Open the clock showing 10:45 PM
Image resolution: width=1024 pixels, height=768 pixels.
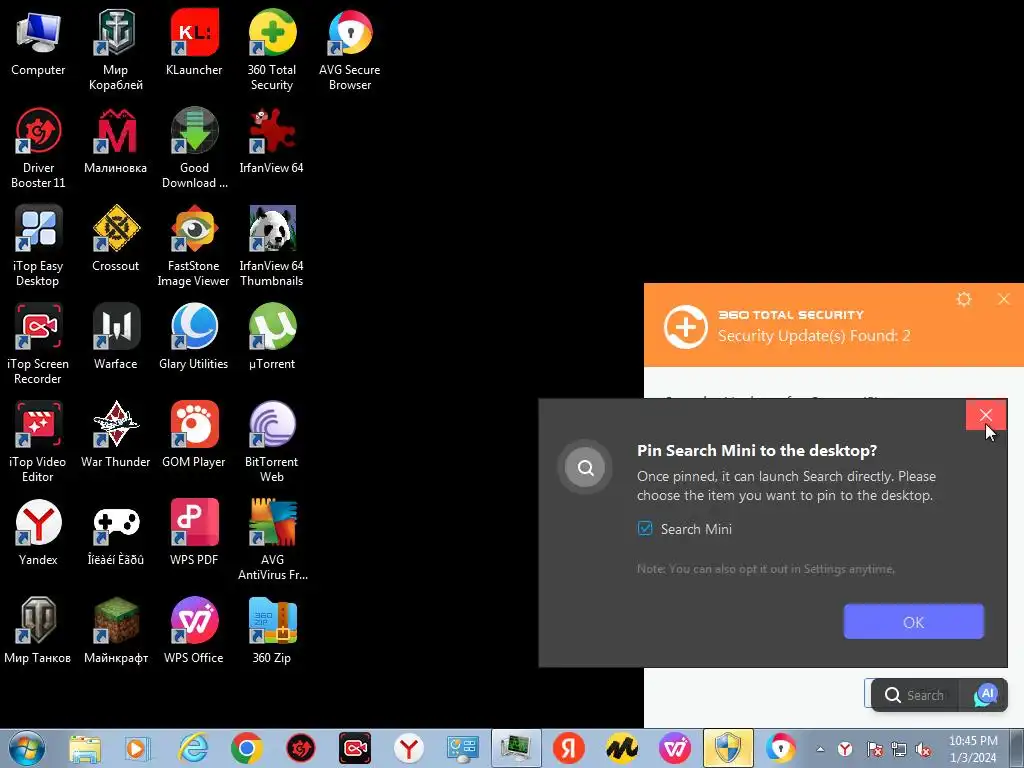click(973, 748)
